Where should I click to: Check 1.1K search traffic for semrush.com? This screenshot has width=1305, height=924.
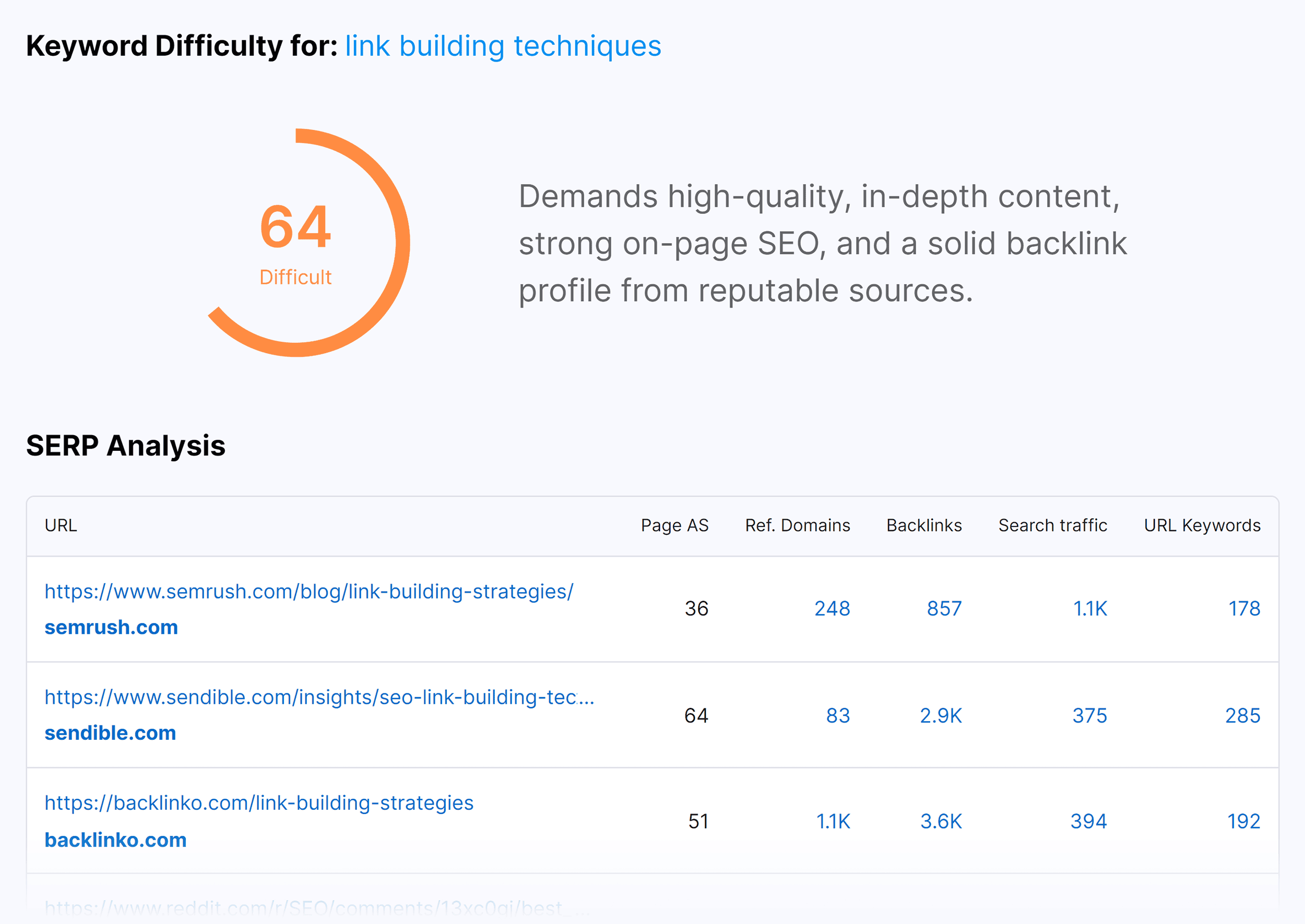(x=1089, y=608)
